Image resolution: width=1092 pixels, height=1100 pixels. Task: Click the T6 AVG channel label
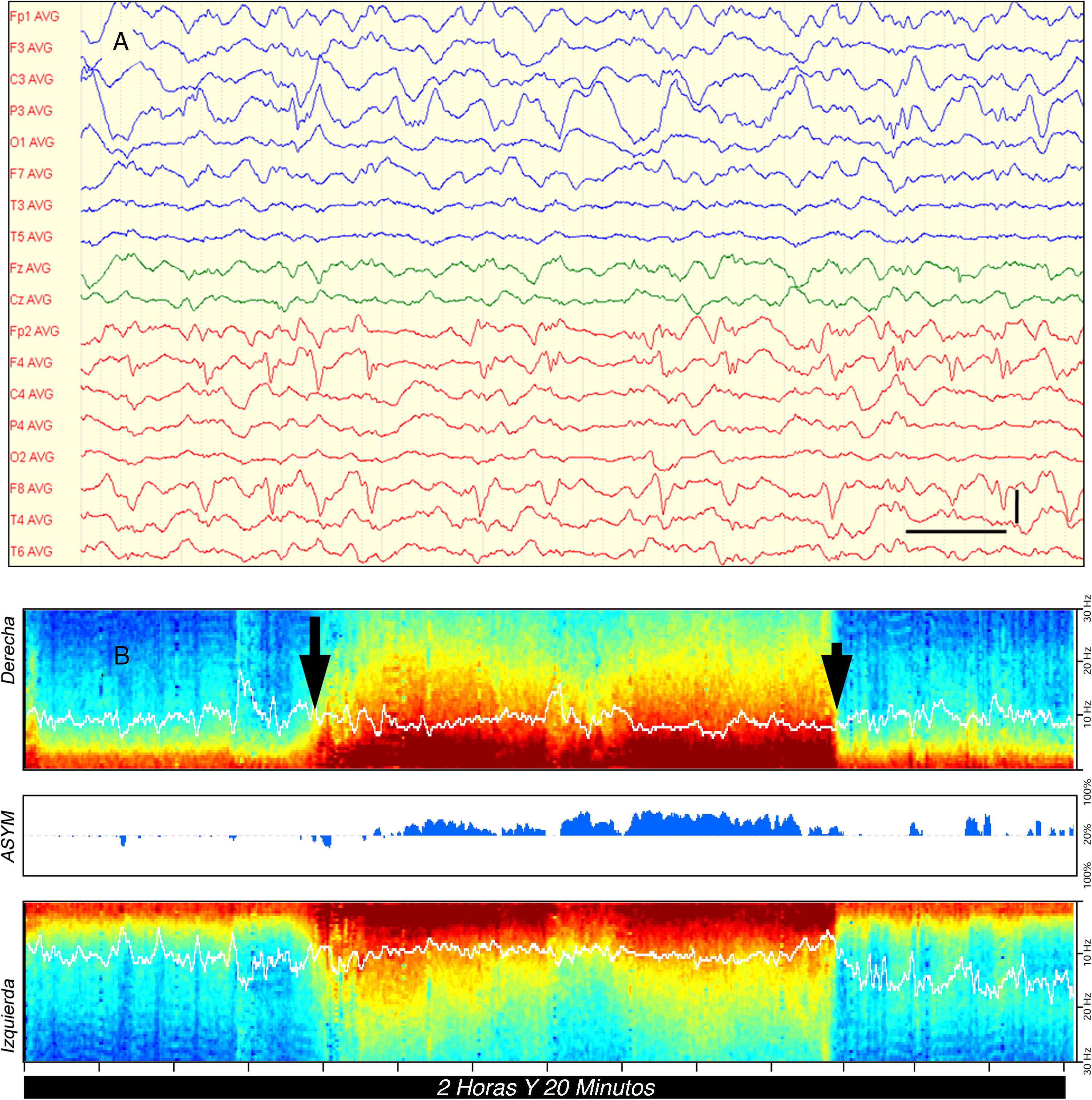31,551
